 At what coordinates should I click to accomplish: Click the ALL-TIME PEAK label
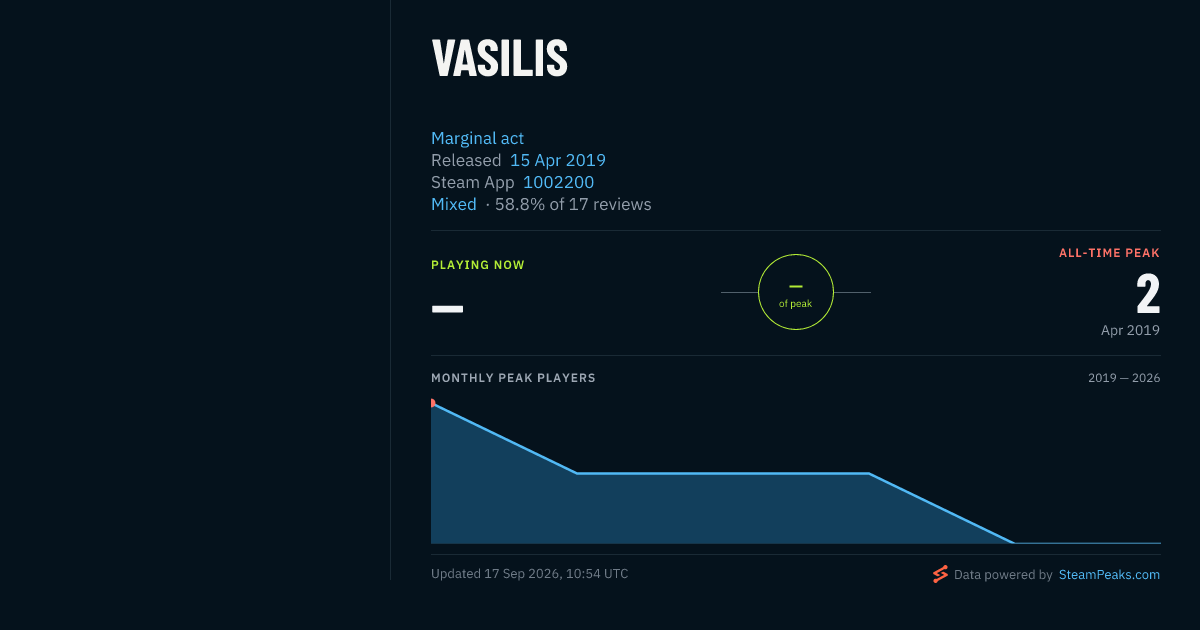coord(1109,253)
